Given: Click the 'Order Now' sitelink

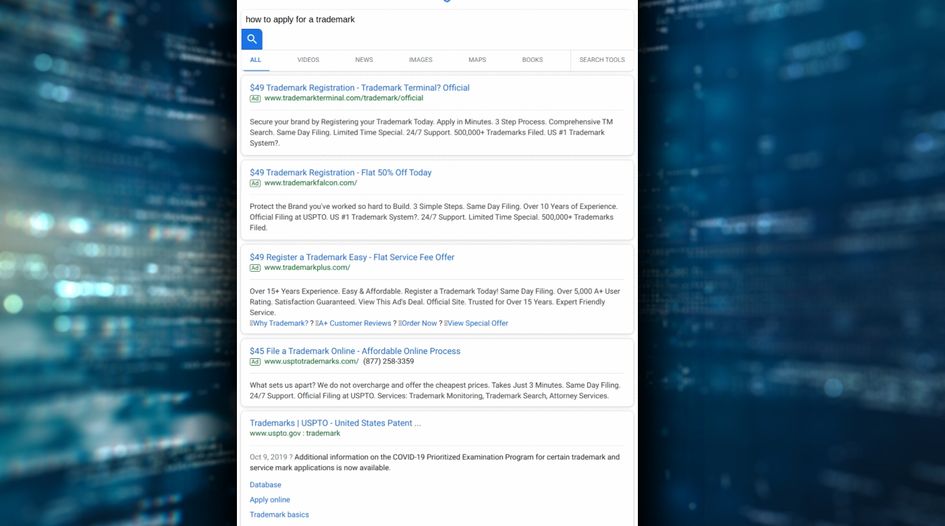Looking at the screenshot, I should (419, 323).
